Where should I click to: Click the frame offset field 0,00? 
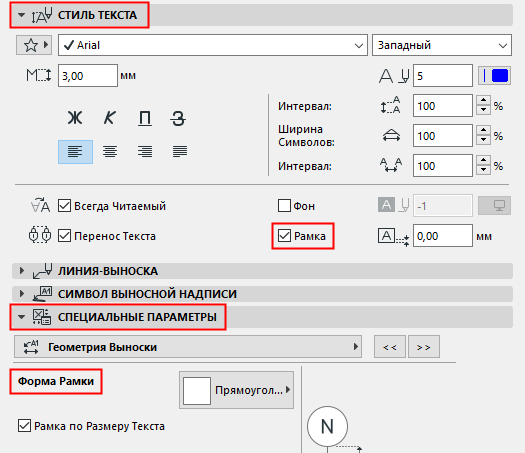(x=443, y=236)
